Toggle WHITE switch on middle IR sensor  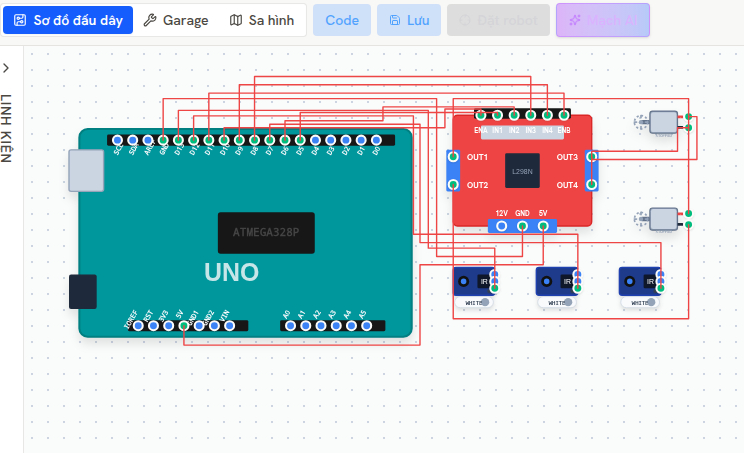pyautogui.click(x=557, y=302)
